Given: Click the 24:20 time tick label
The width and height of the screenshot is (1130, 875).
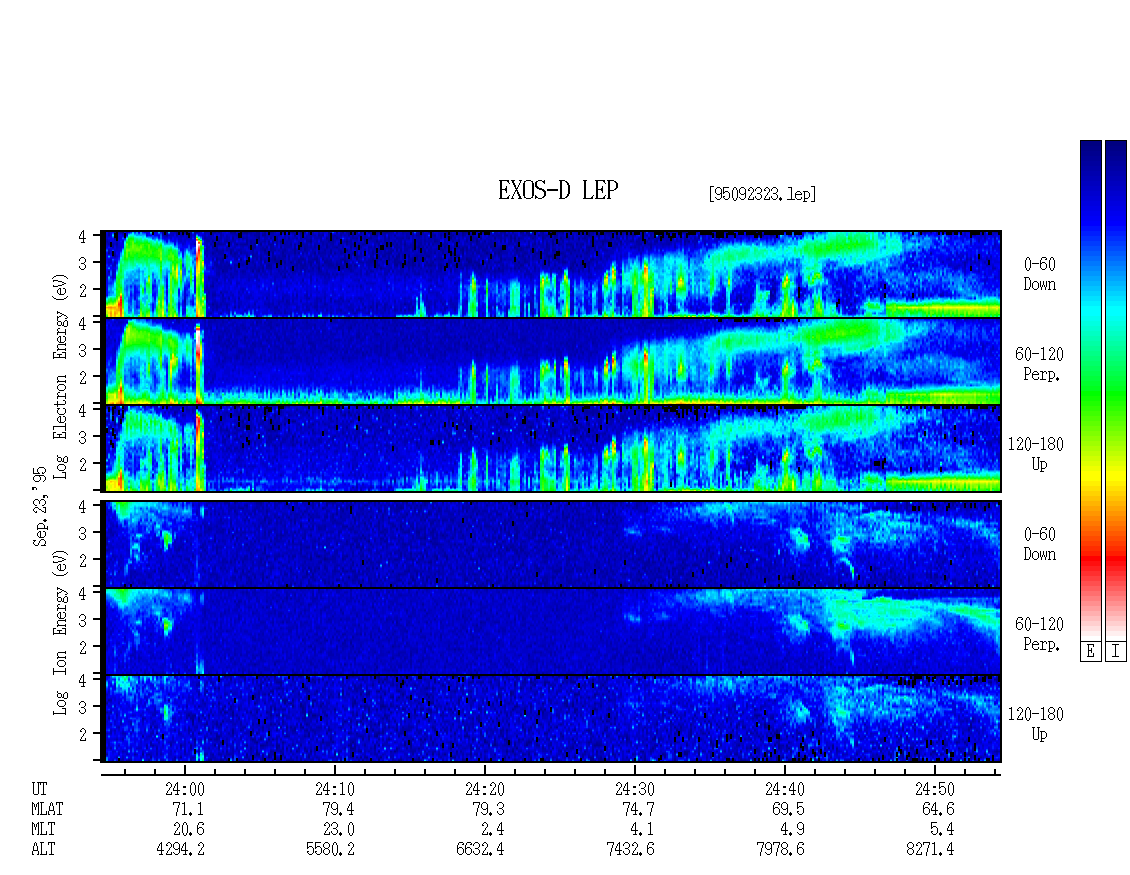Looking at the screenshot, I should 485,789.
